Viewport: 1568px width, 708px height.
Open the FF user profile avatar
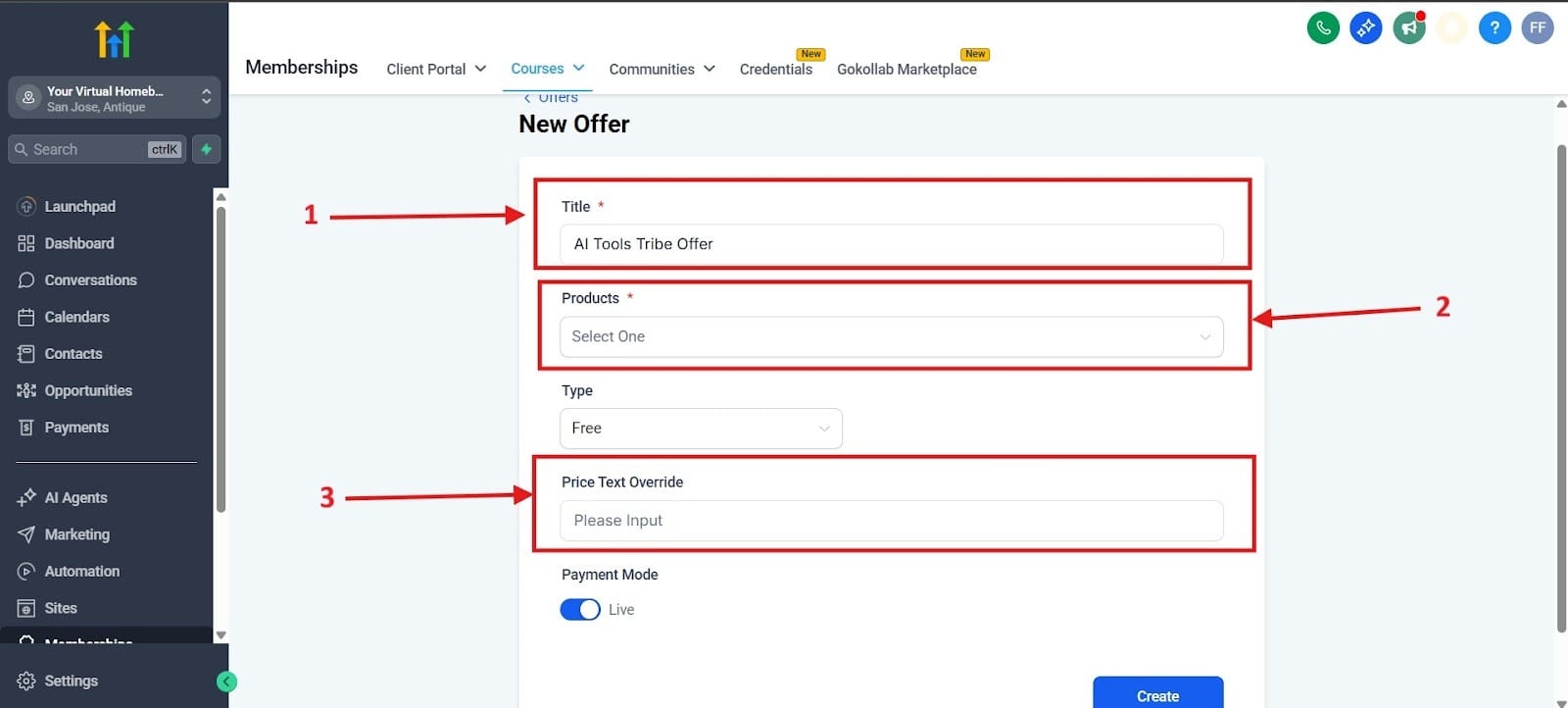tap(1538, 27)
